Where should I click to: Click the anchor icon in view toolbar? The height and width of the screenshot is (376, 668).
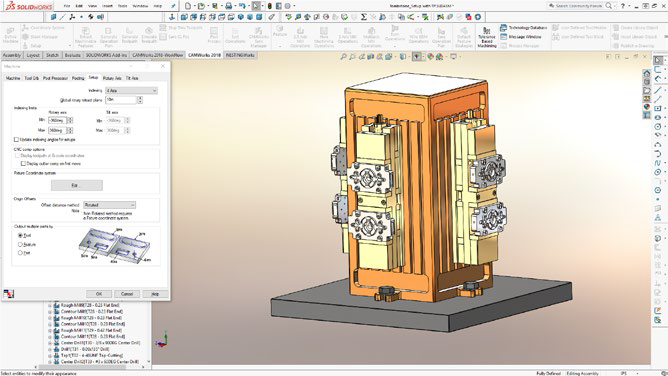[x=172, y=17]
